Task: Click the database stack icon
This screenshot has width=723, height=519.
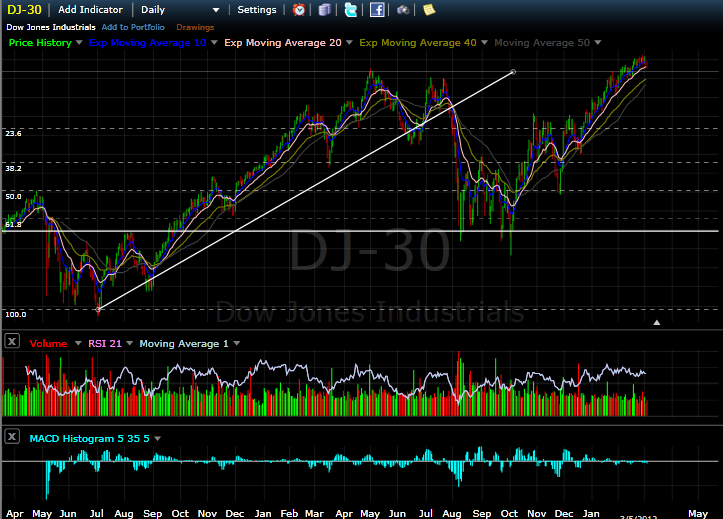Action: pyautogui.click(x=325, y=10)
